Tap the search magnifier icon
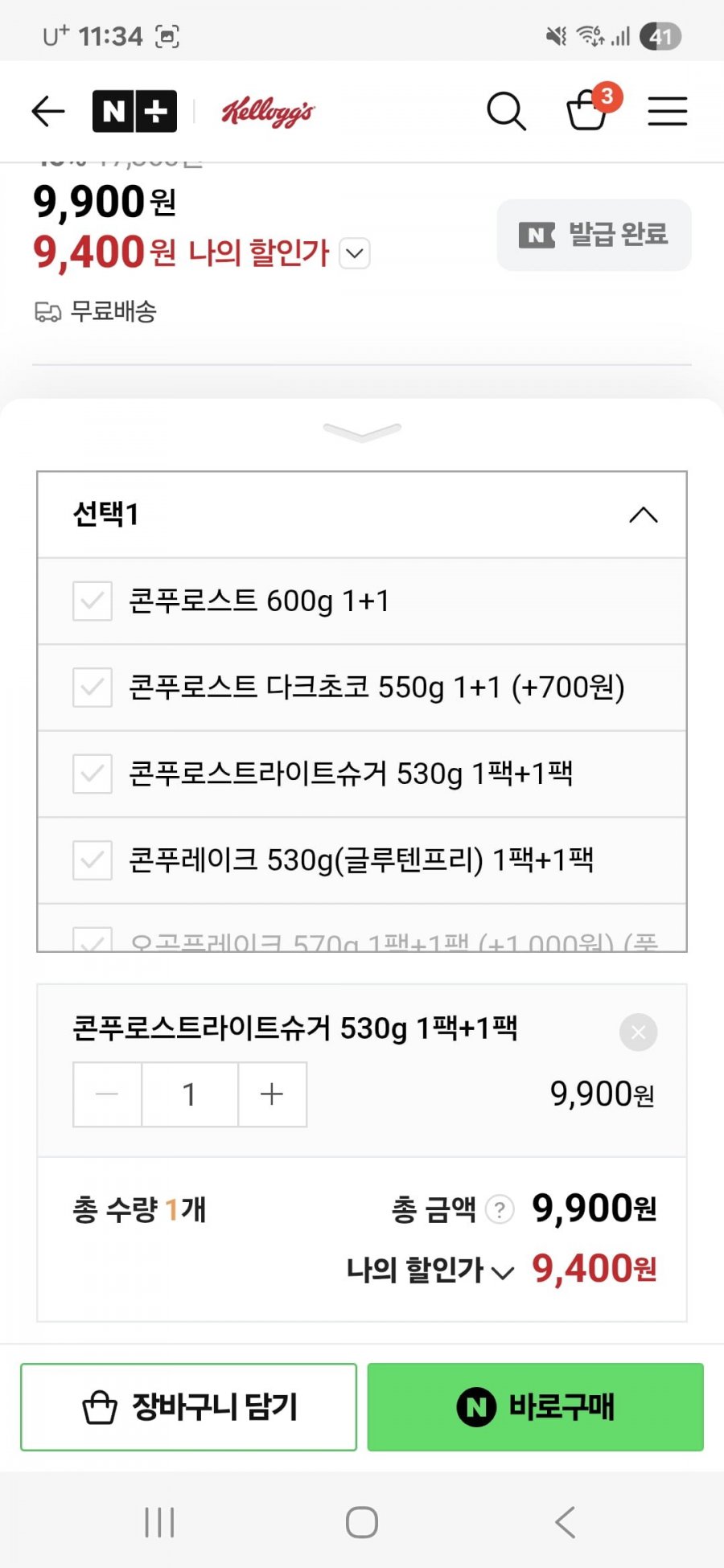724x1568 pixels. pos(506,111)
